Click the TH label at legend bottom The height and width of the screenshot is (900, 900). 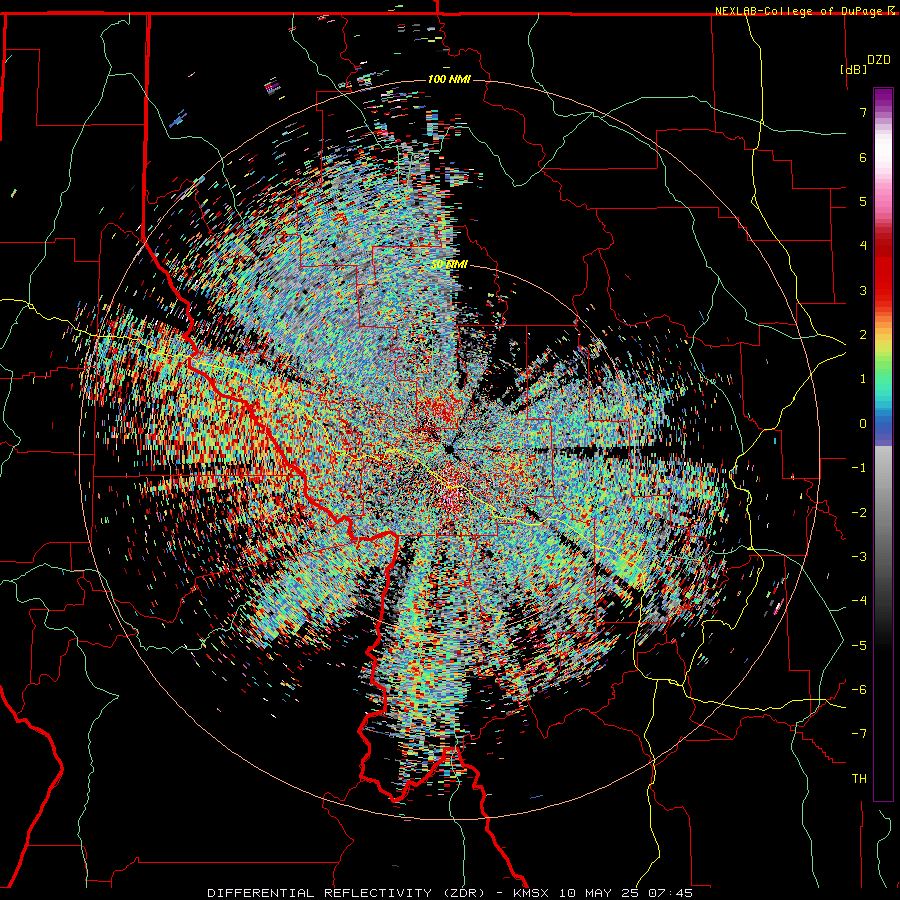[x=859, y=779]
